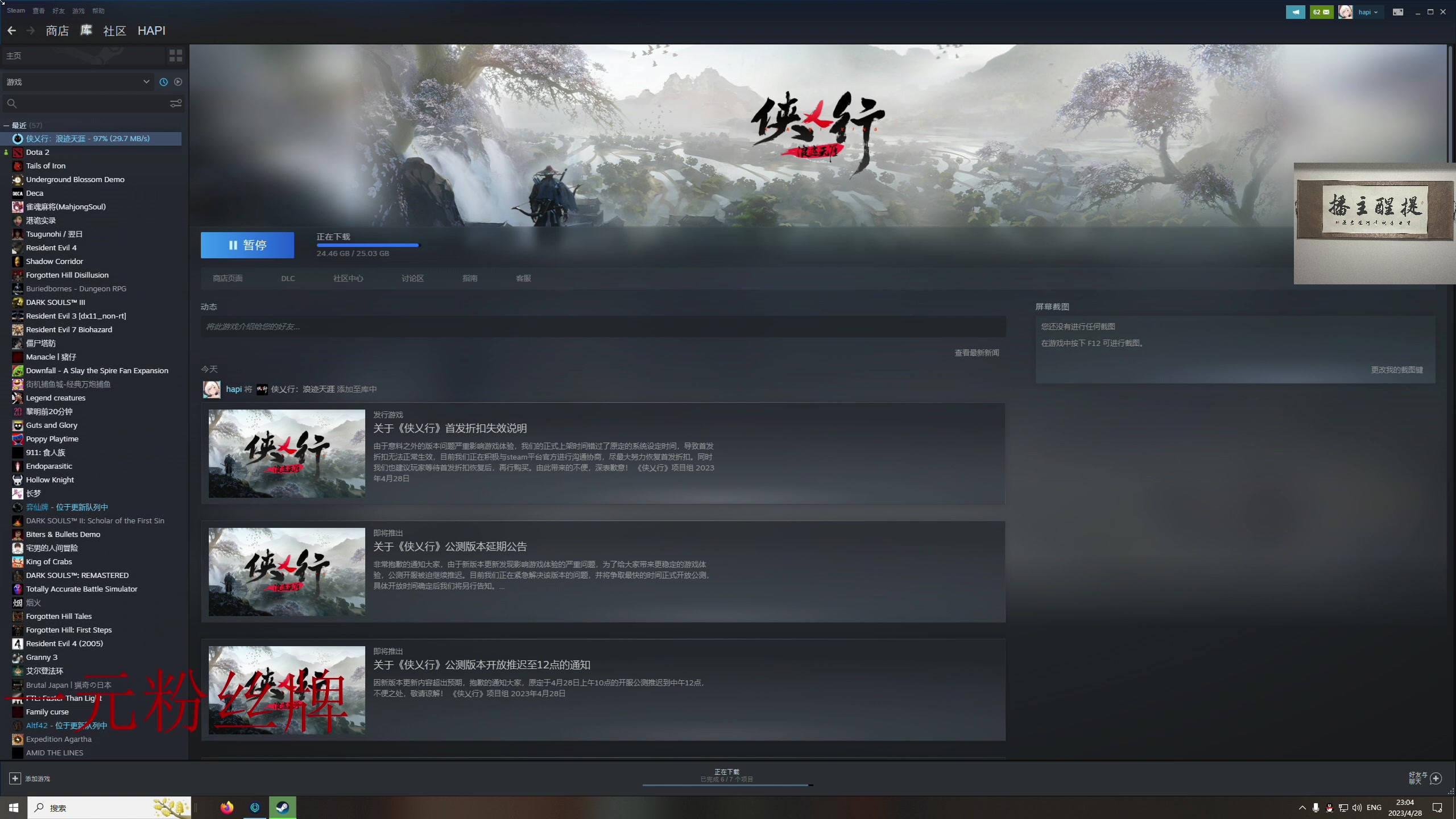The image size is (1456, 819).
Task: Click the grid view icon beside 主页
Action: tap(176, 56)
